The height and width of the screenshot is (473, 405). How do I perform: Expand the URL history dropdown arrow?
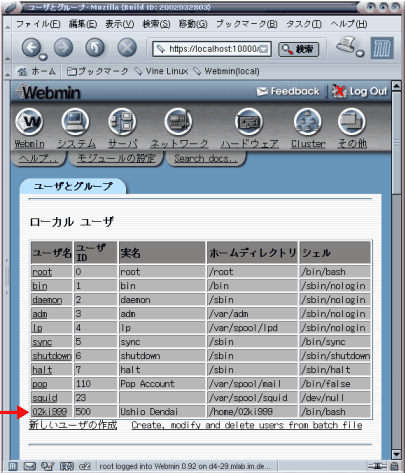264,49
